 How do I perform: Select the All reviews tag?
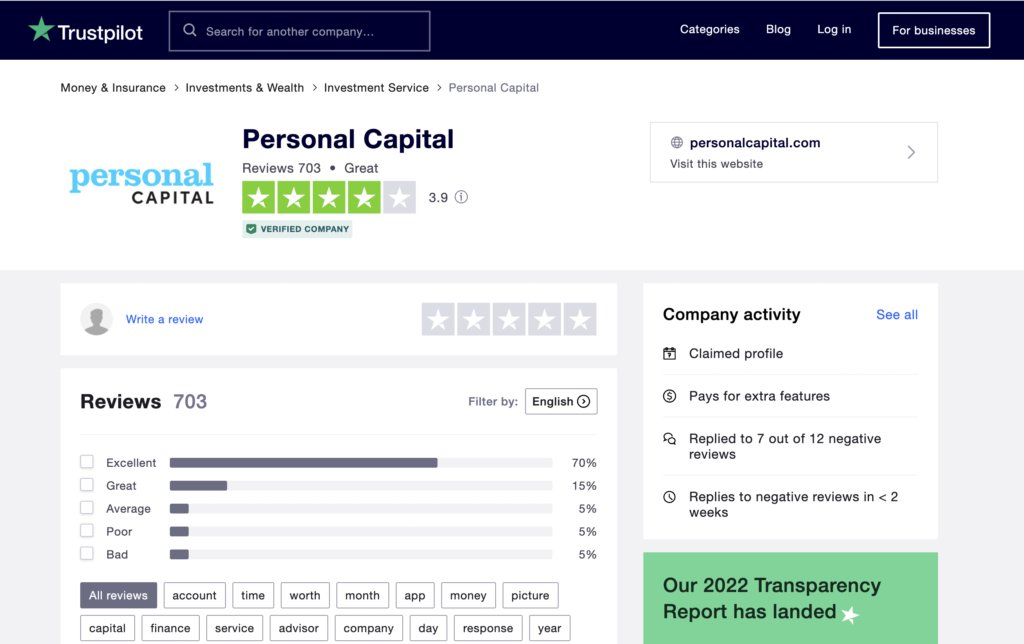pyautogui.click(x=118, y=595)
